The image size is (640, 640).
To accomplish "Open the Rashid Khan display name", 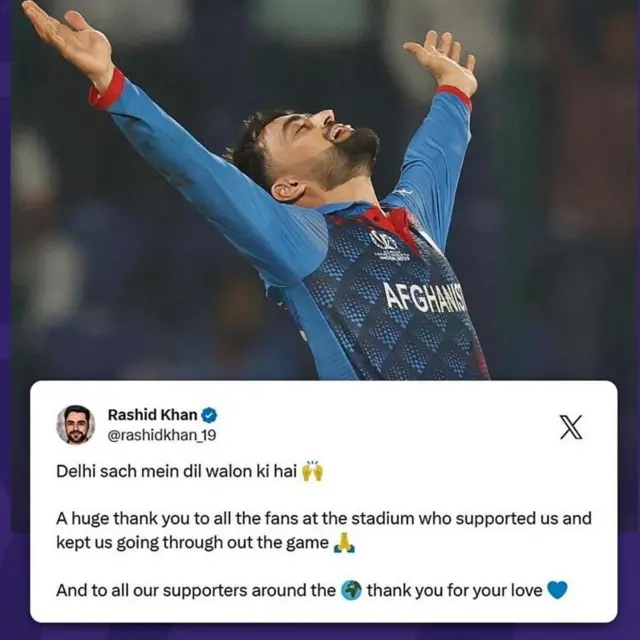I will point(153,415).
